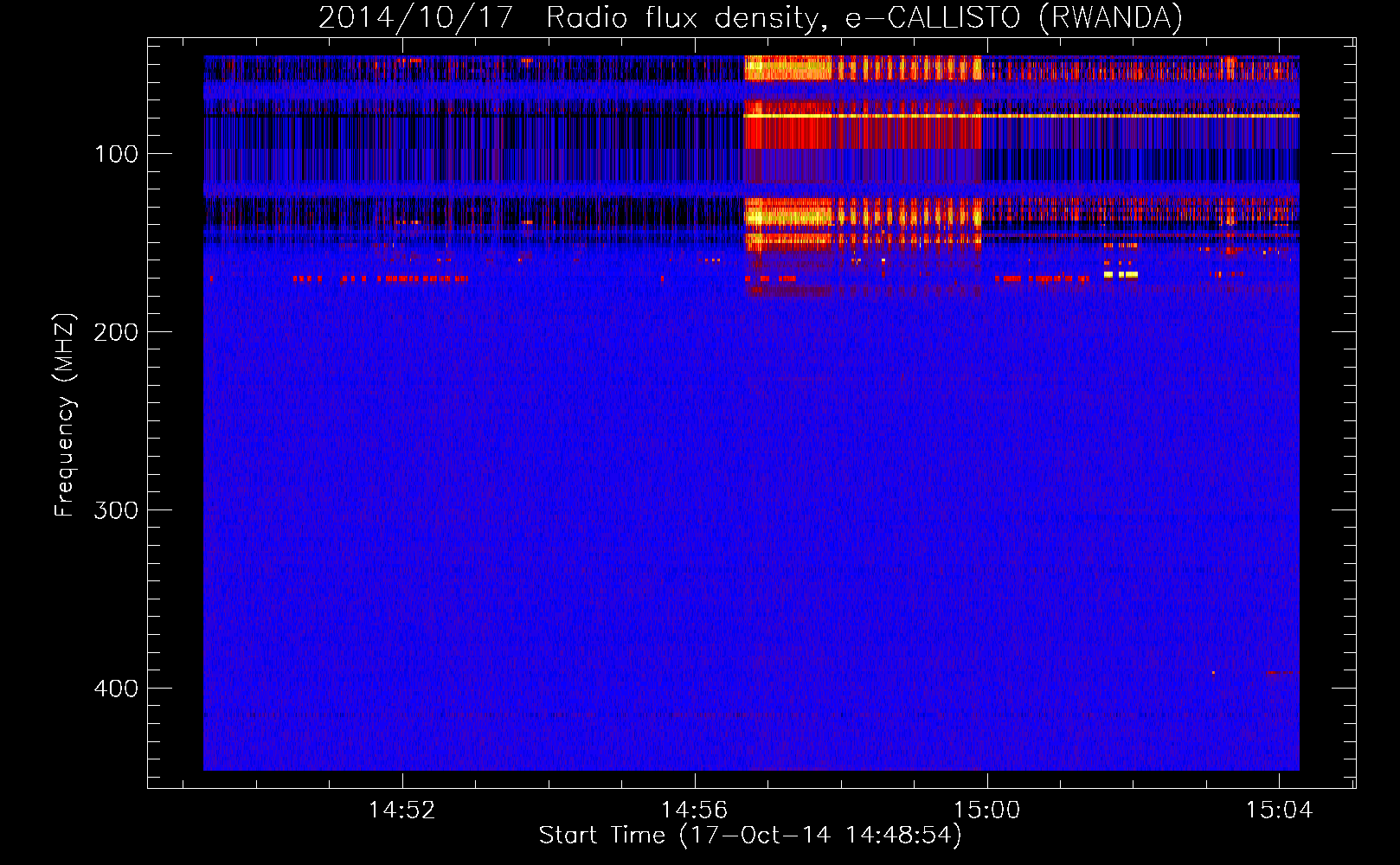The width and height of the screenshot is (1400, 865).
Task: Click the "Start Time (17-Oct-14 14:48:54)" axis label
Action: pyautogui.click(x=750, y=836)
